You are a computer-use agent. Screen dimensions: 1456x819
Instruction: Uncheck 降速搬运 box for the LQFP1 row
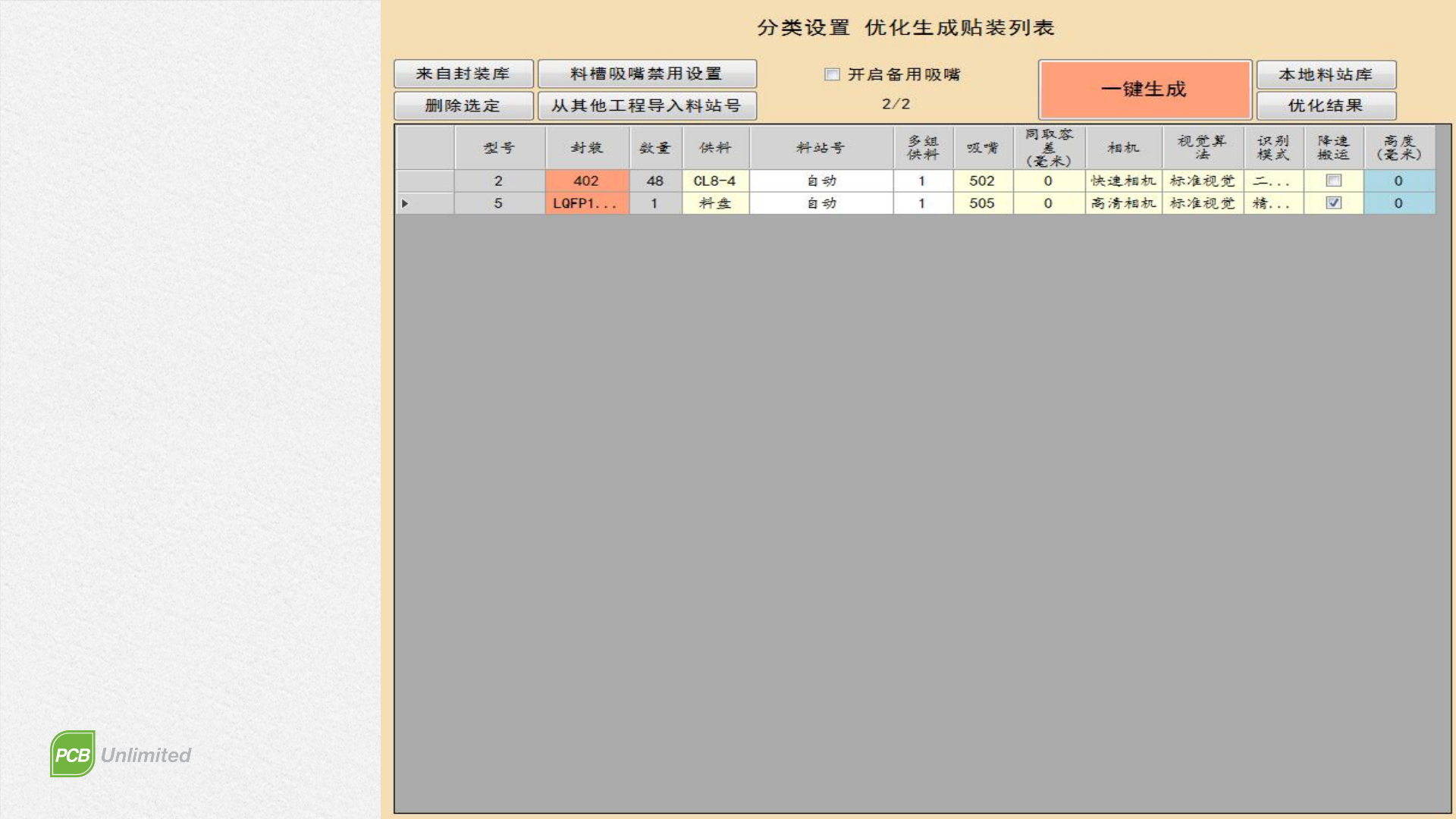click(x=1333, y=203)
